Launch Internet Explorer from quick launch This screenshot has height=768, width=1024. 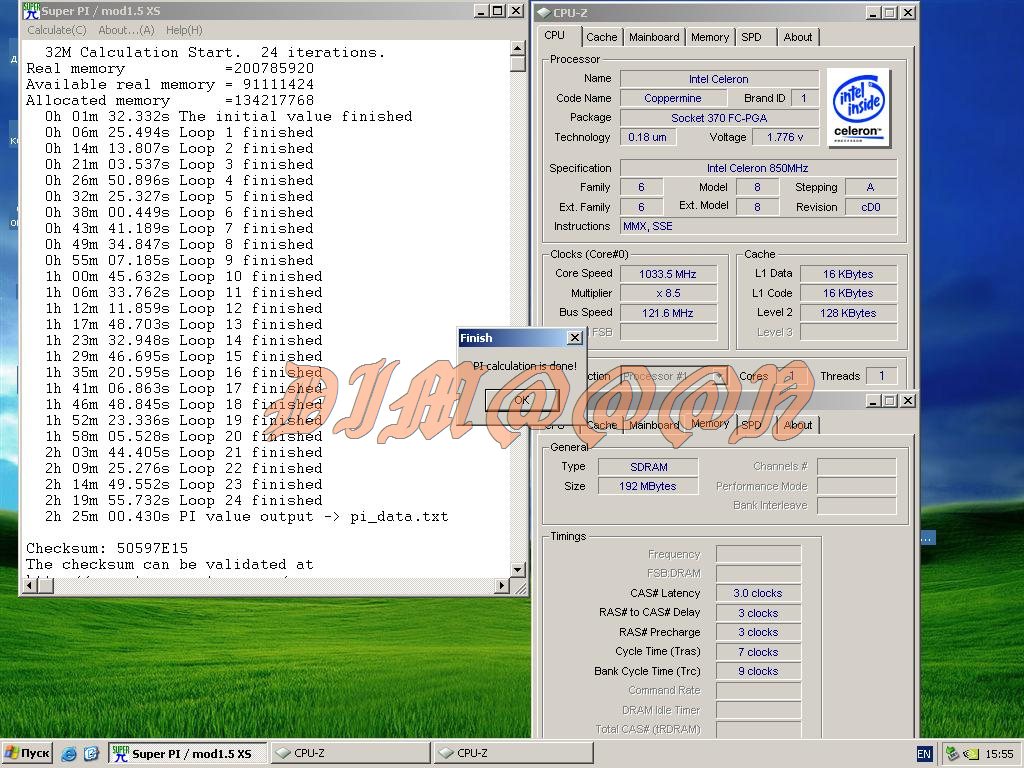point(69,754)
